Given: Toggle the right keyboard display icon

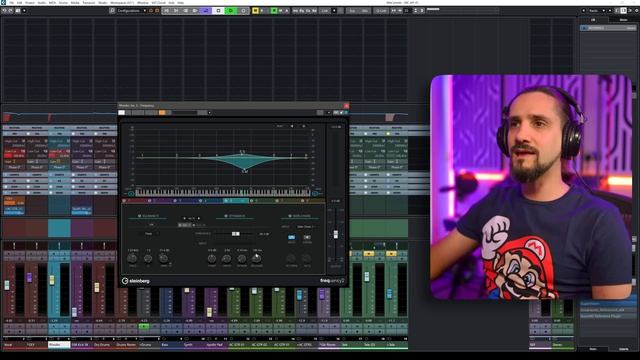Looking at the screenshot, I should [x=315, y=193].
